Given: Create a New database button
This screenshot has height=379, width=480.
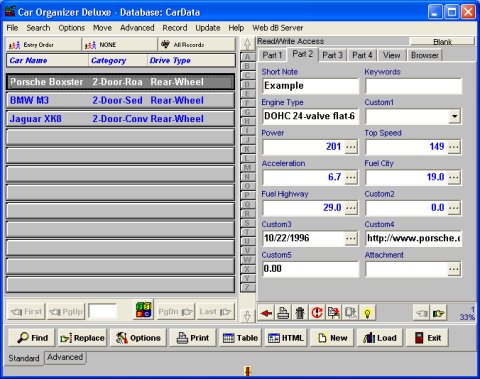Looking at the screenshot, I should tap(332, 338).
